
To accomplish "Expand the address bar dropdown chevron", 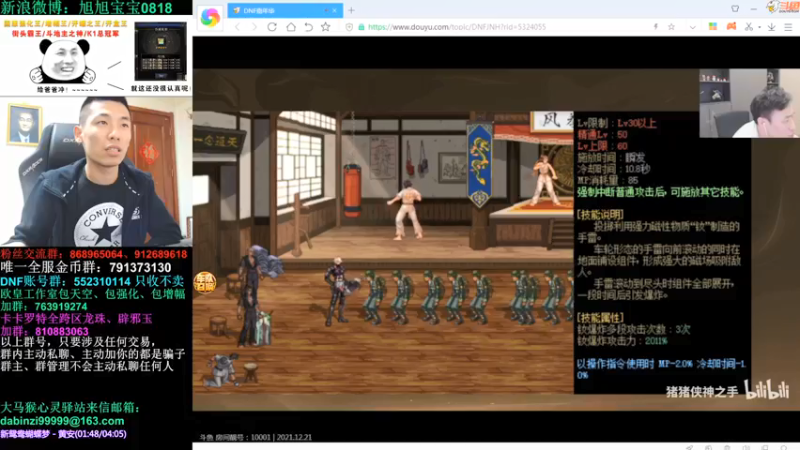I will [692, 27].
